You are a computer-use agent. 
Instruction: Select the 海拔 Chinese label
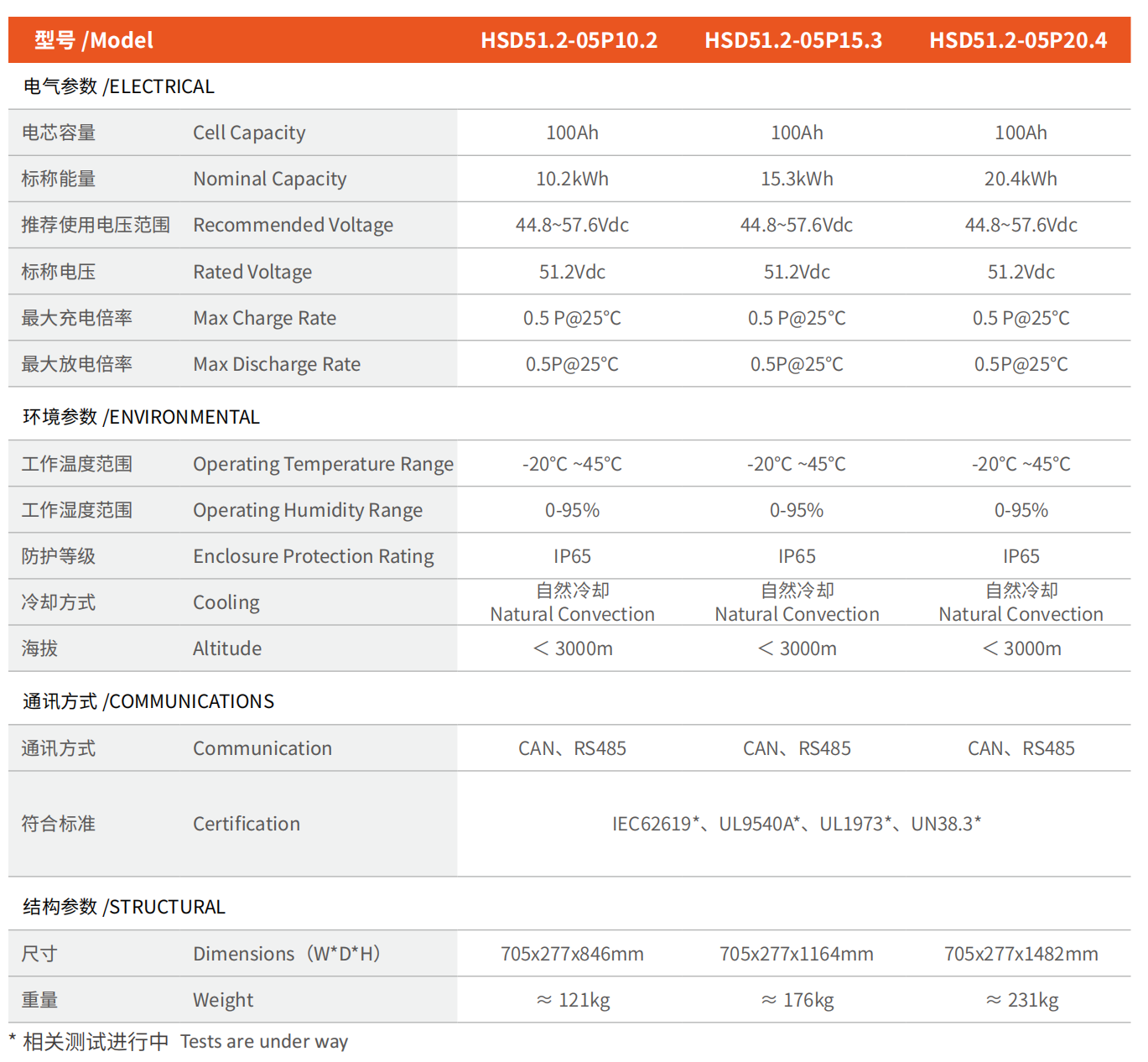40,648
